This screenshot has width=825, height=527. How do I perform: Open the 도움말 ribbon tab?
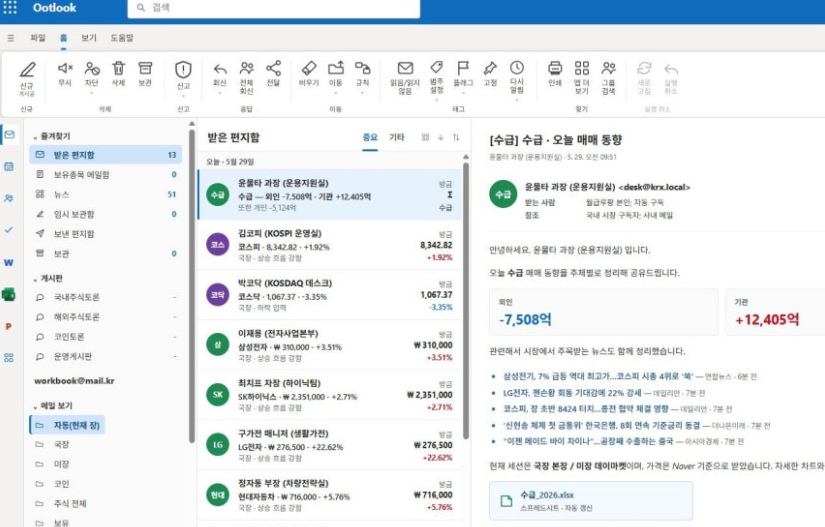point(122,38)
